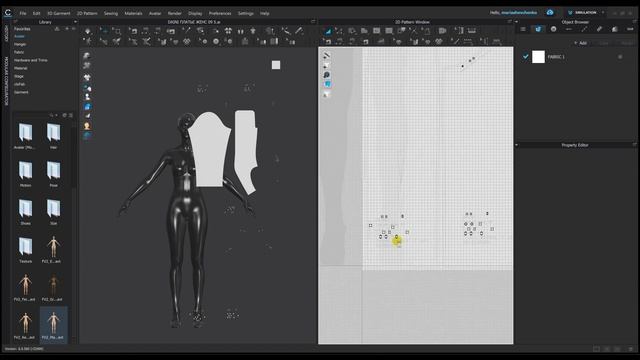
Task: Collapse the Property Editor panel arrow
Action: coord(517,145)
